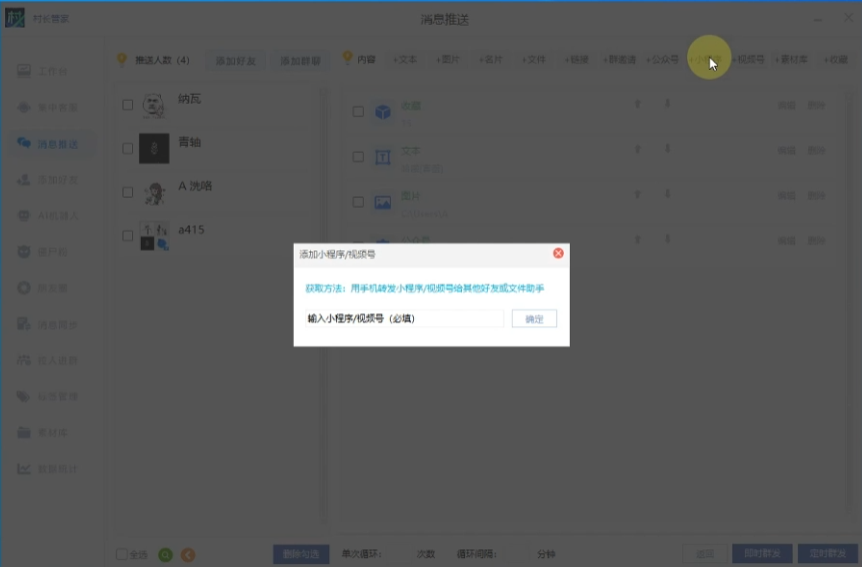Click the orange back arrow icon at bottom
This screenshot has height=567, width=862.
(x=188, y=554)
